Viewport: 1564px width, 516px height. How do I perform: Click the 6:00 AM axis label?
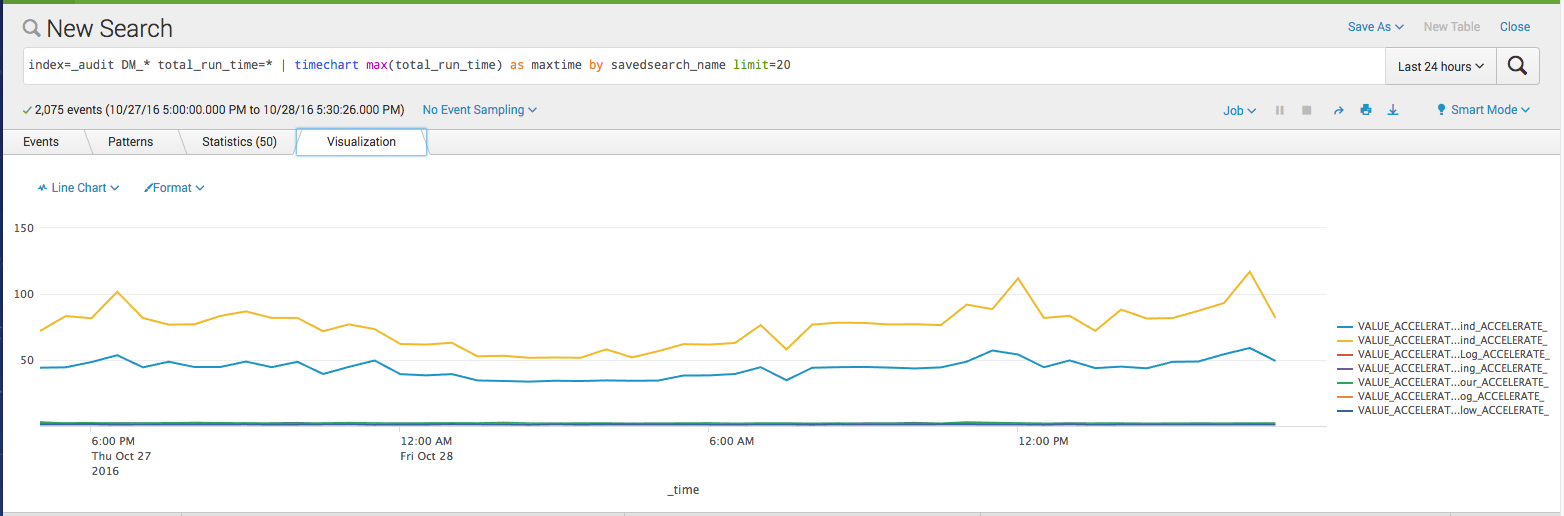point(731,441)
